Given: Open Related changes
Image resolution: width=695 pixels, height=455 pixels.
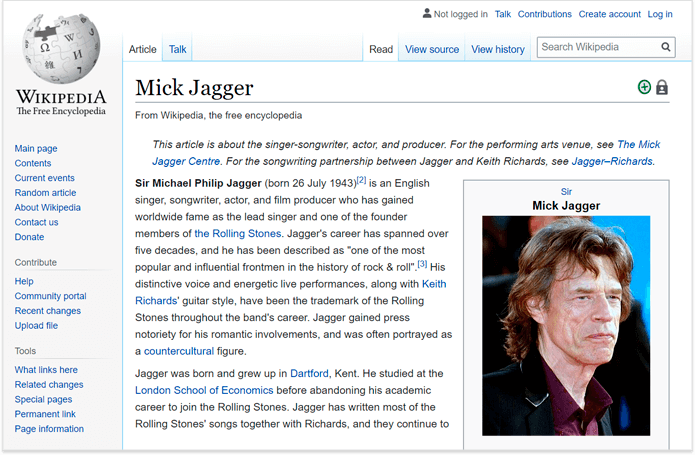Looking at the screenshot, I should click(49, 385).
